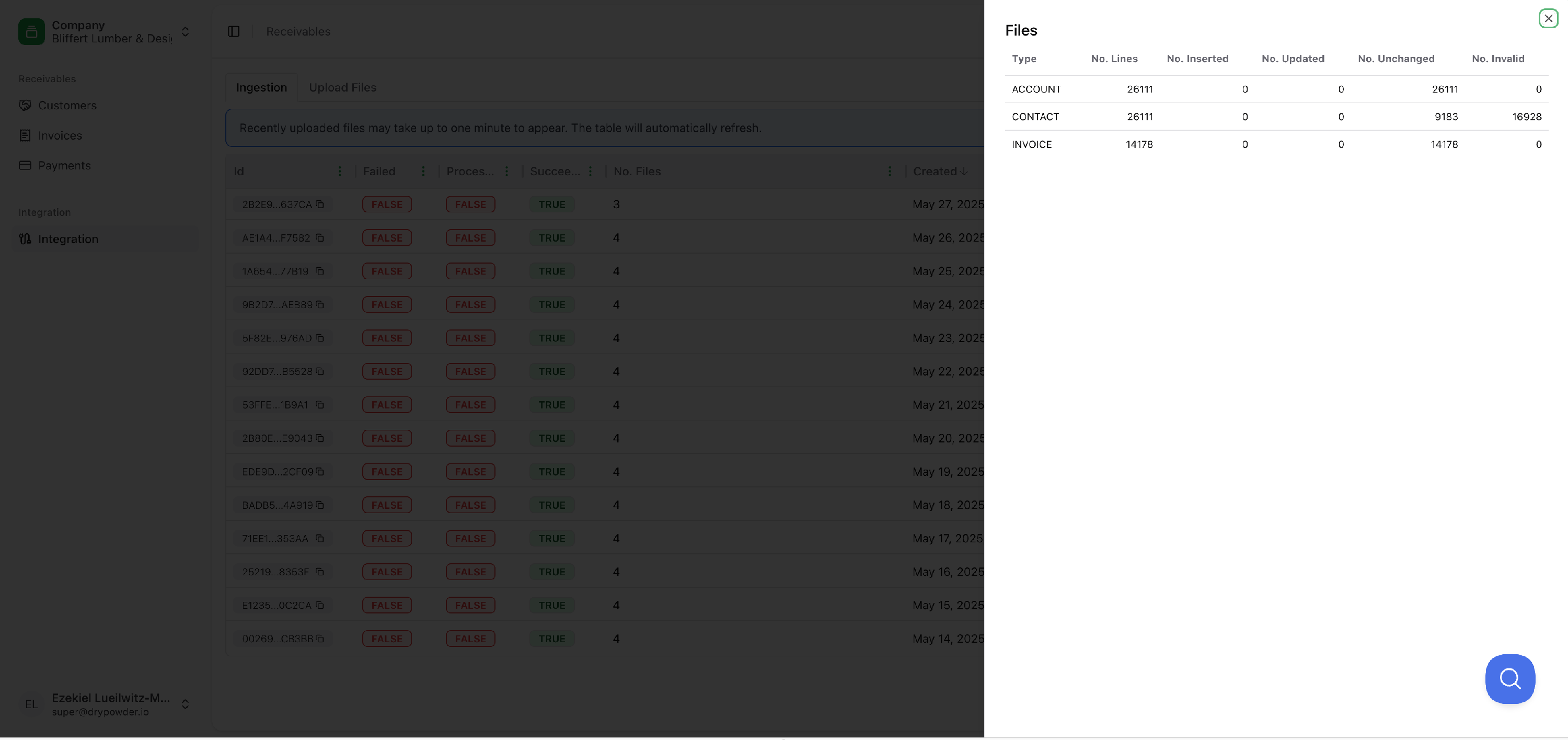Click the No. Invalid header
Screen dimensions: 1568x740
[1498, 59]
